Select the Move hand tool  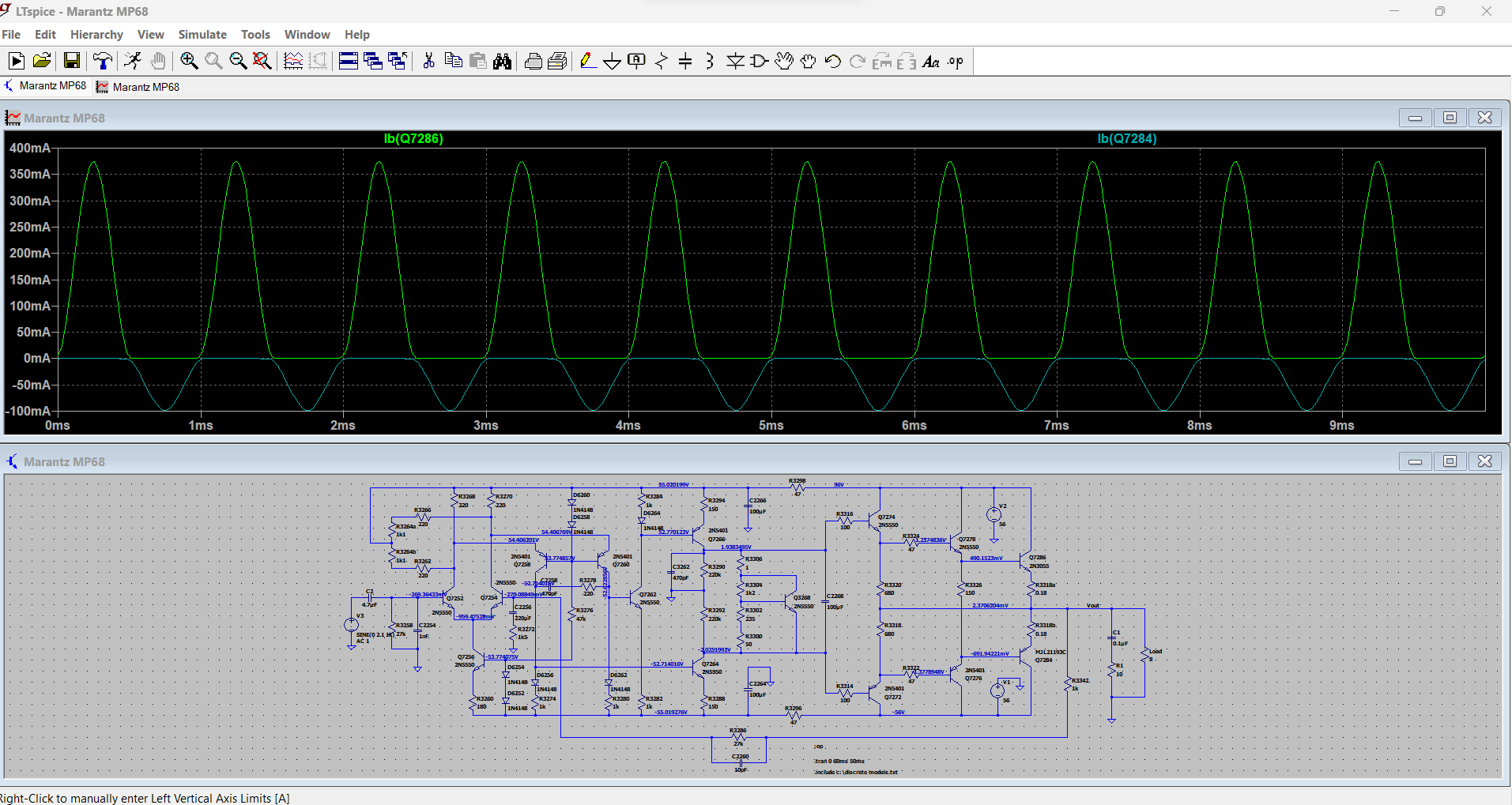pos(784,62)
